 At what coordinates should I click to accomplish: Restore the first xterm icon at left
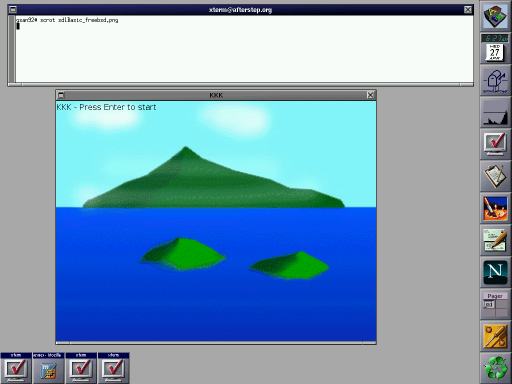16,368
